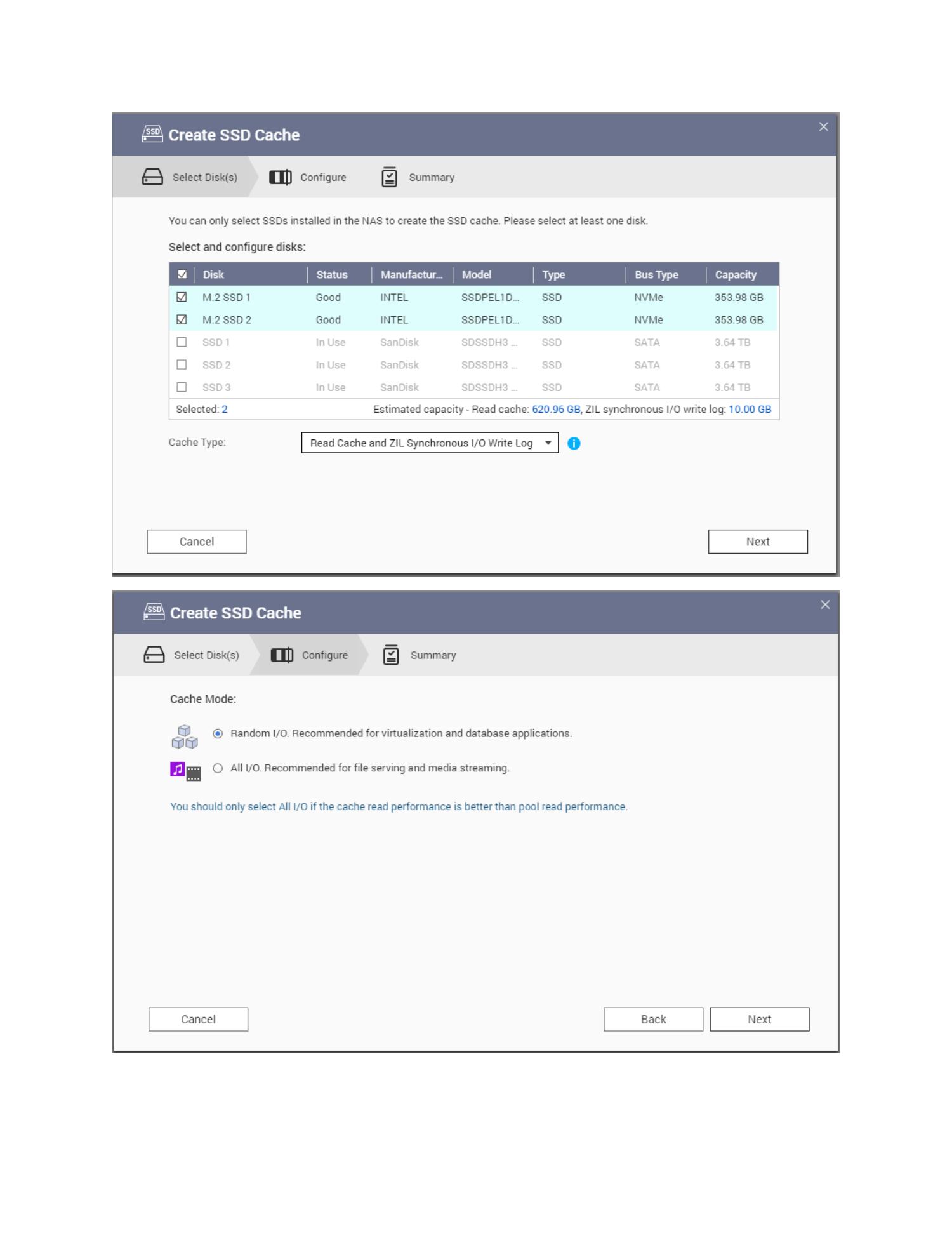Click the Configure step icon in the top dialog
Viewport: 952px width, 1233px height.
(x=280, y=177)
